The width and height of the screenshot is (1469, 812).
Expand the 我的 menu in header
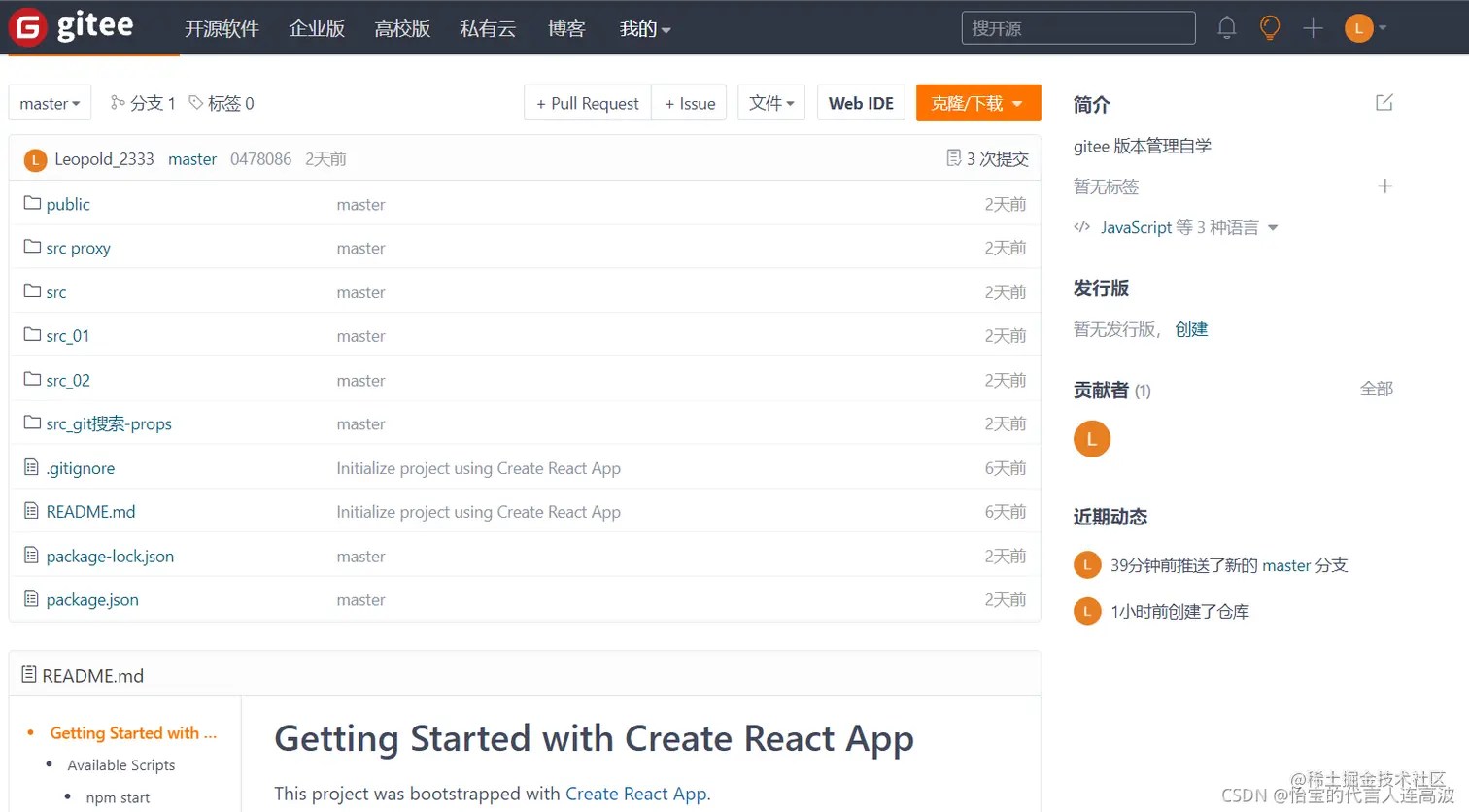click(x=645, y=29)
